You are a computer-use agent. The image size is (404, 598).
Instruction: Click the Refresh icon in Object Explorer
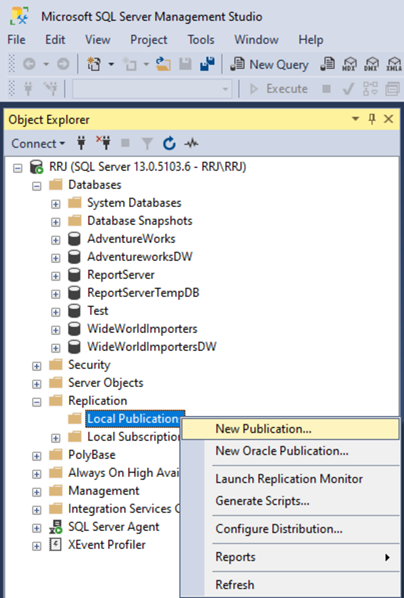(169, 143)
